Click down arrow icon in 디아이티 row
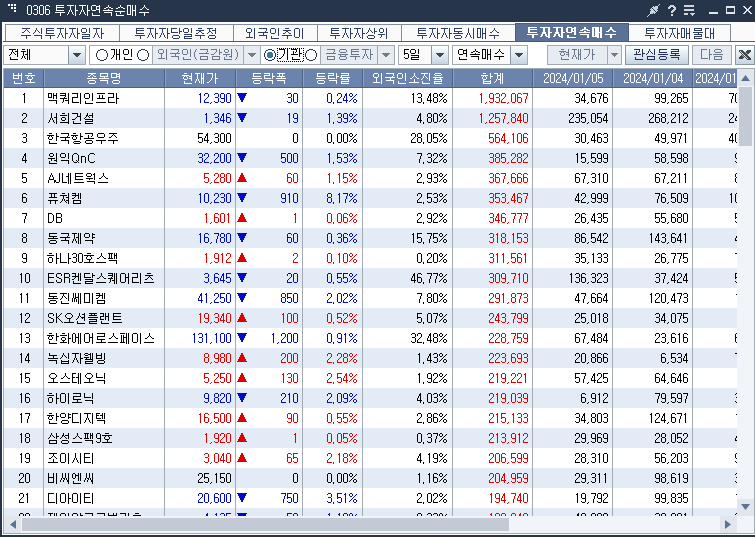 pos(242,498)
